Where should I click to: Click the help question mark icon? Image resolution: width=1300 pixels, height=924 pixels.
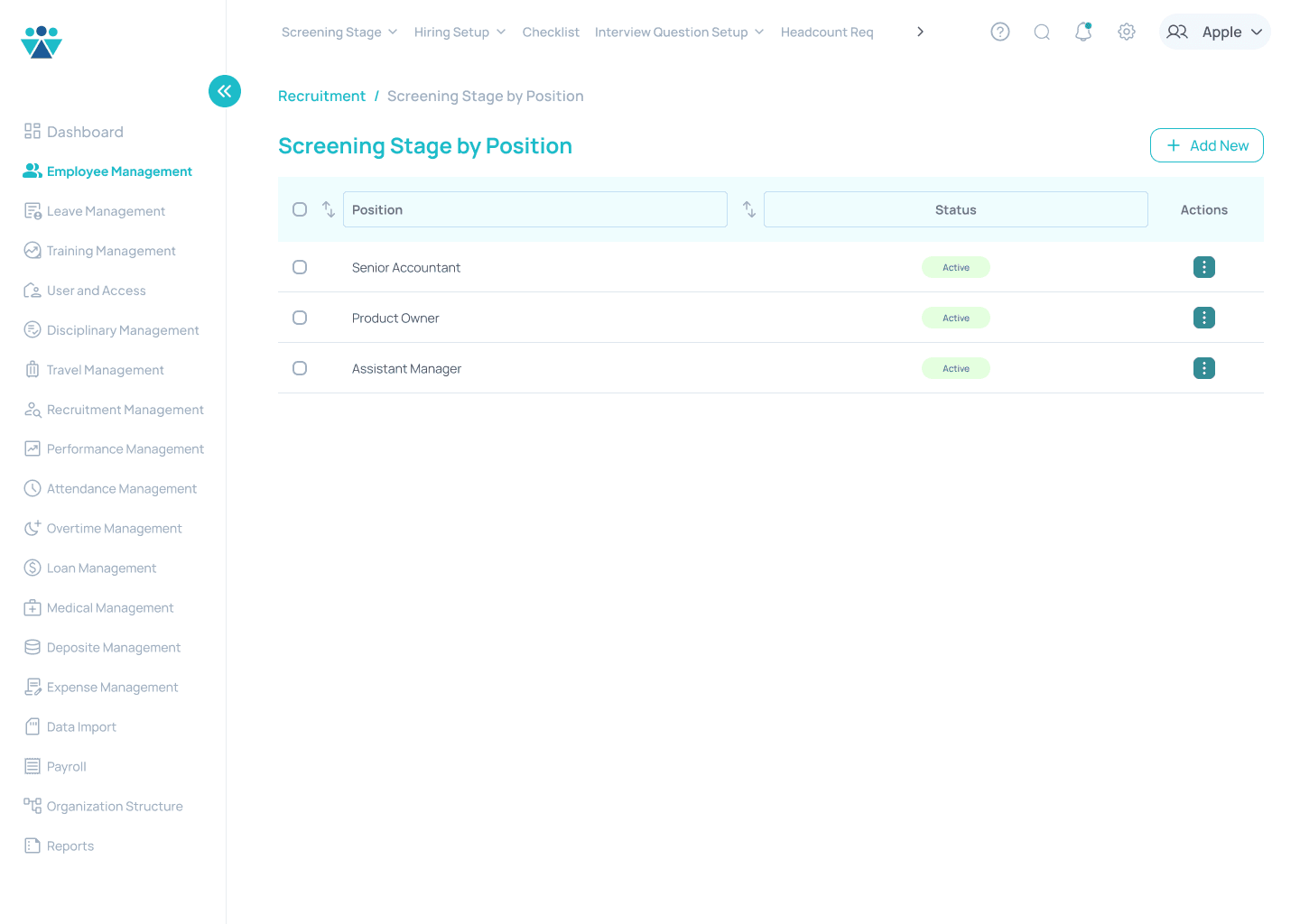pyautogui.click(x=999, y=32)
